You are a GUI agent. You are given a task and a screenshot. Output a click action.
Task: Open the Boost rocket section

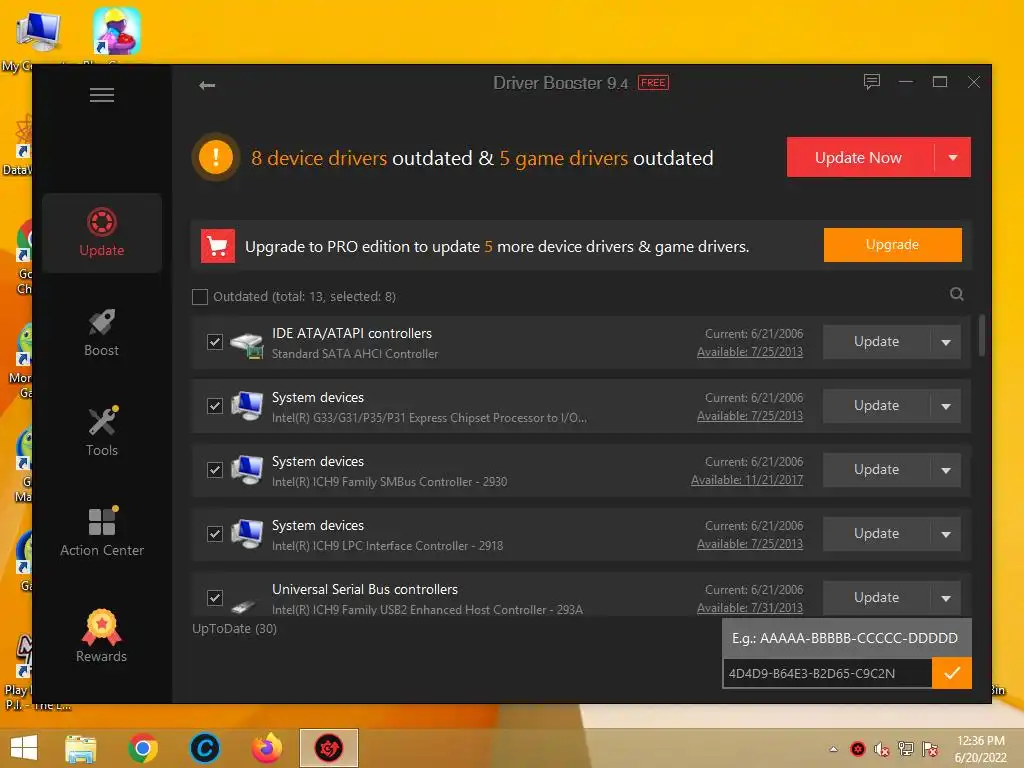point(102,332)
